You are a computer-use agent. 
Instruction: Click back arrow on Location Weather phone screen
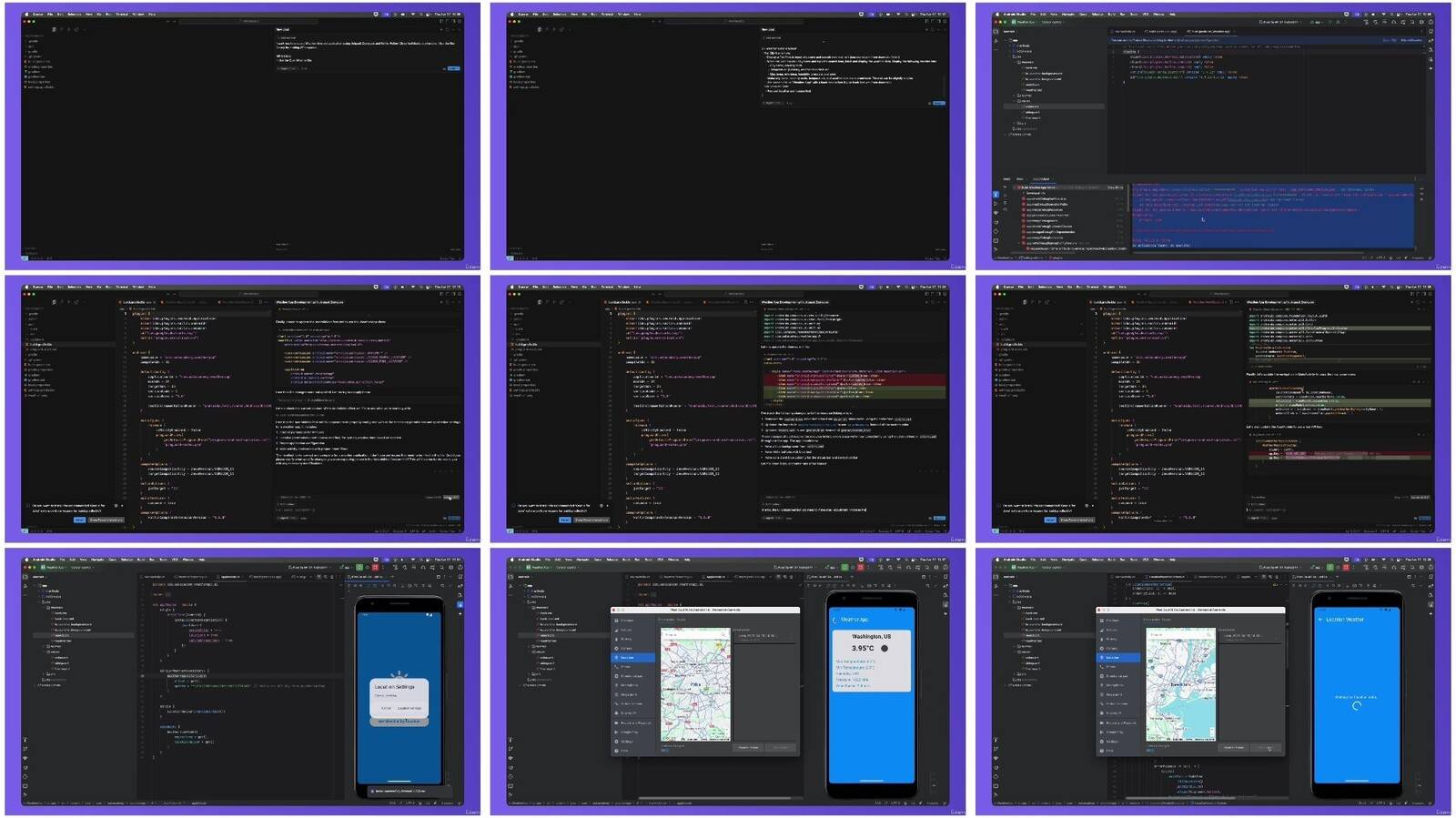(x=1320, y=620)
